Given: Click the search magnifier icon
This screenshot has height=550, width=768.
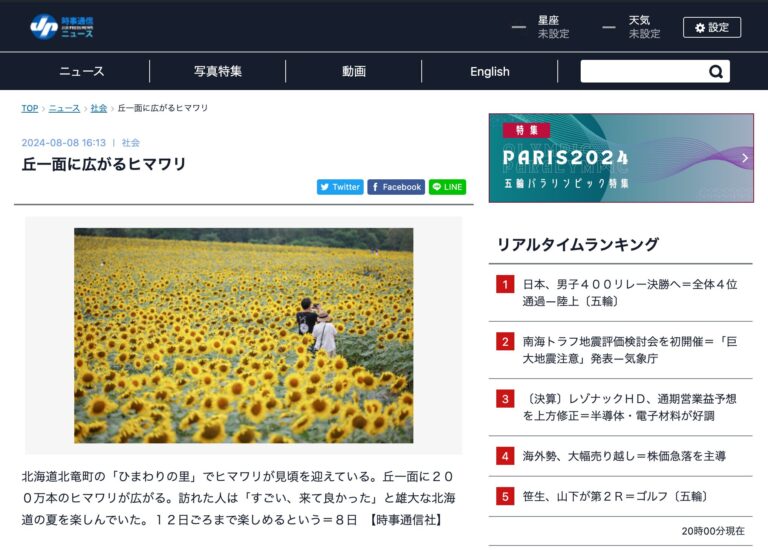Looking at the screenshot, I should pyautogui.click(x=715, y=72).
